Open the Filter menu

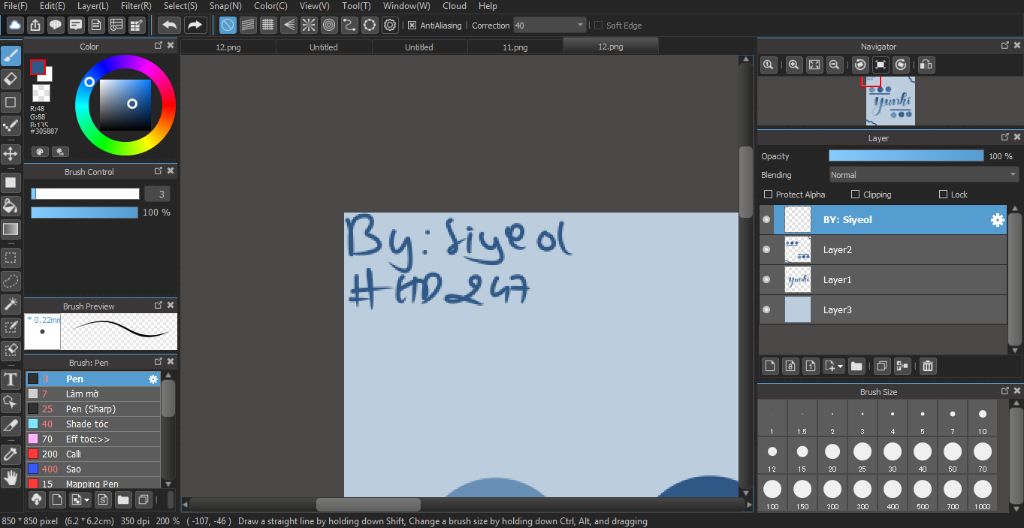(x=136, y=6)
